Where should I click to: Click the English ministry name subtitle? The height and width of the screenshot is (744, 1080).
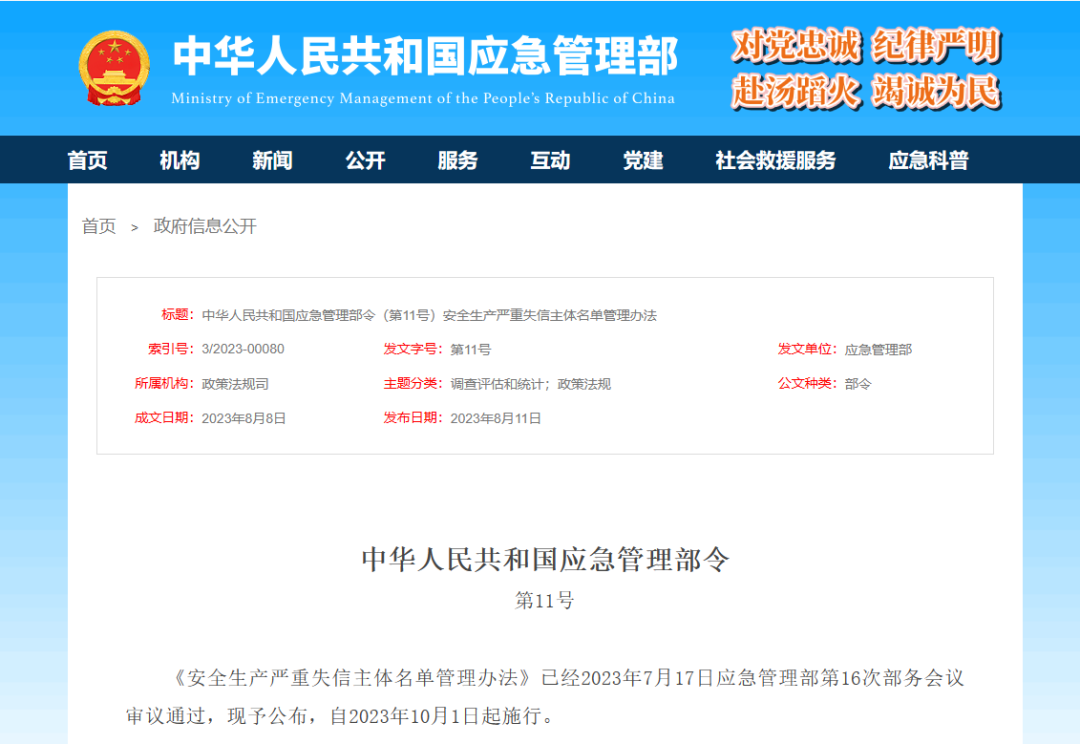pos(423,99)
